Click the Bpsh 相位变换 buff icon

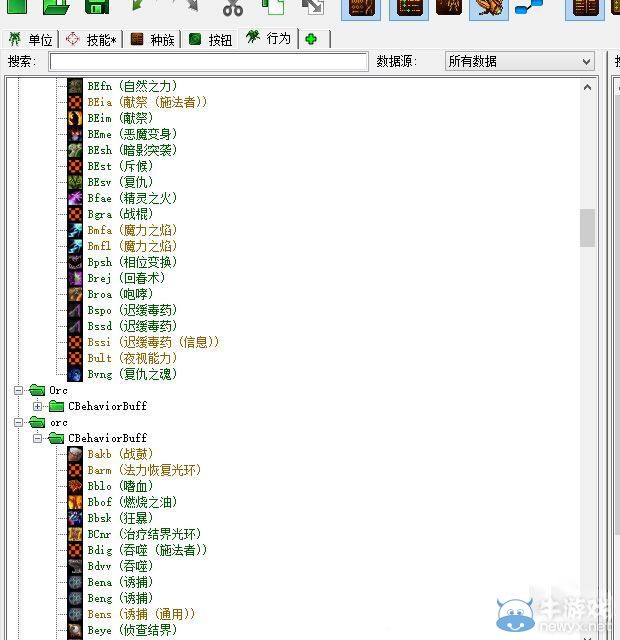point(75,262)
